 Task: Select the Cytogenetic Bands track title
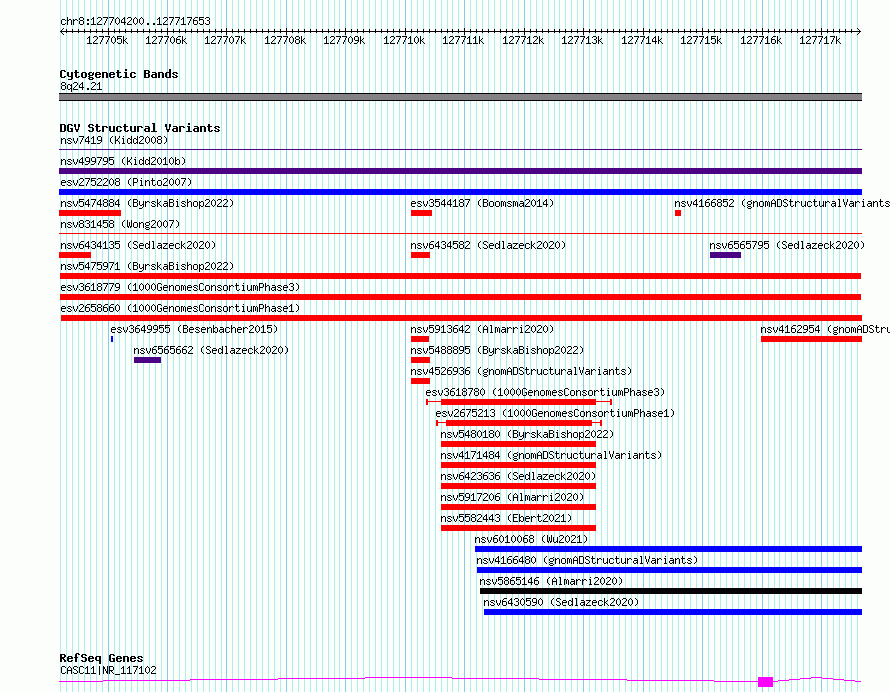[119, 74]
